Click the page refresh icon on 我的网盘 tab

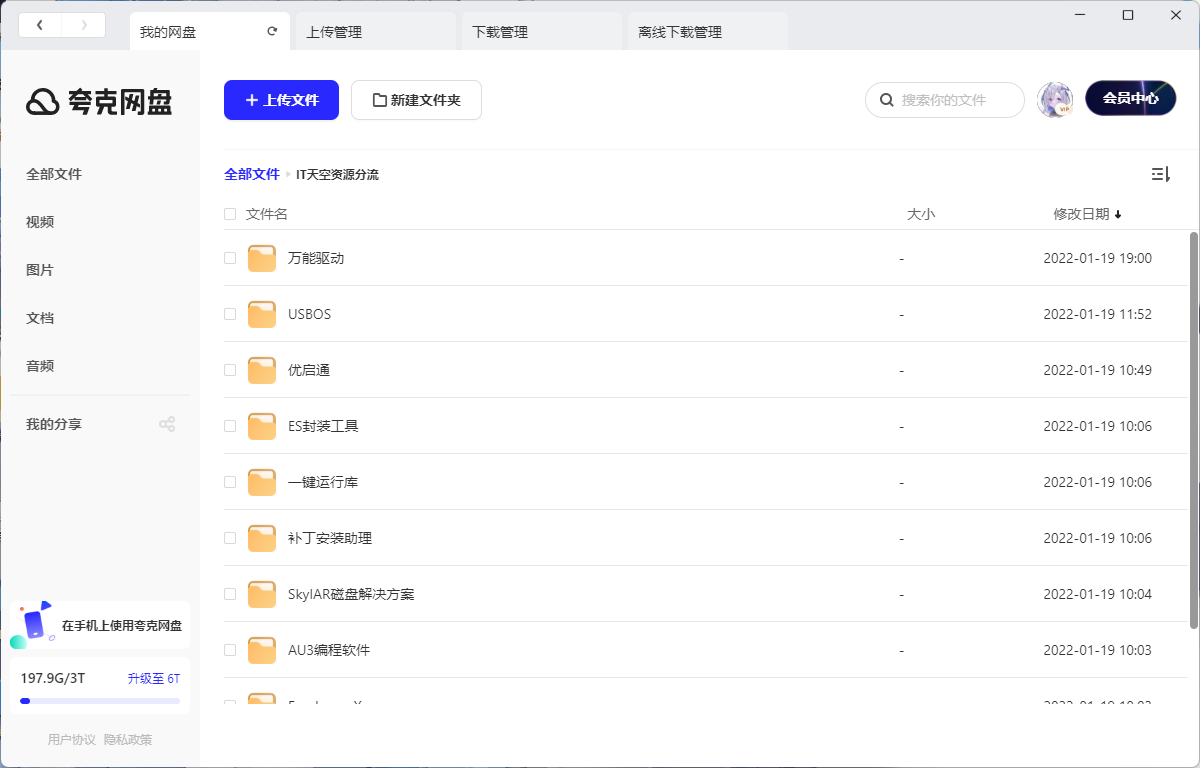pos(271,31)
